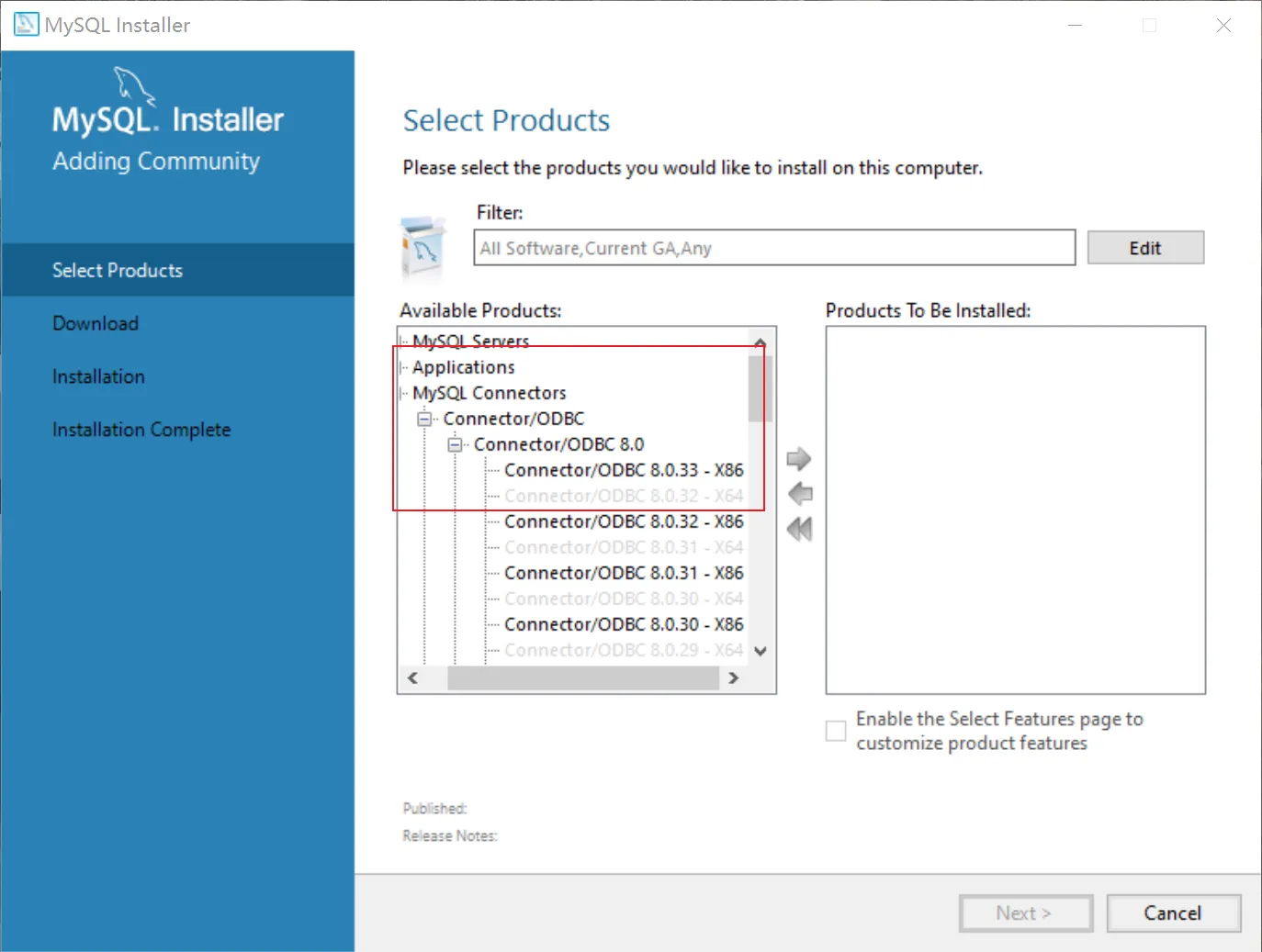Screen dimensions: 1262x952
Task: Click the horizontal scrollbar thumb
Action: pyautogui.click(x=583, y=678)
